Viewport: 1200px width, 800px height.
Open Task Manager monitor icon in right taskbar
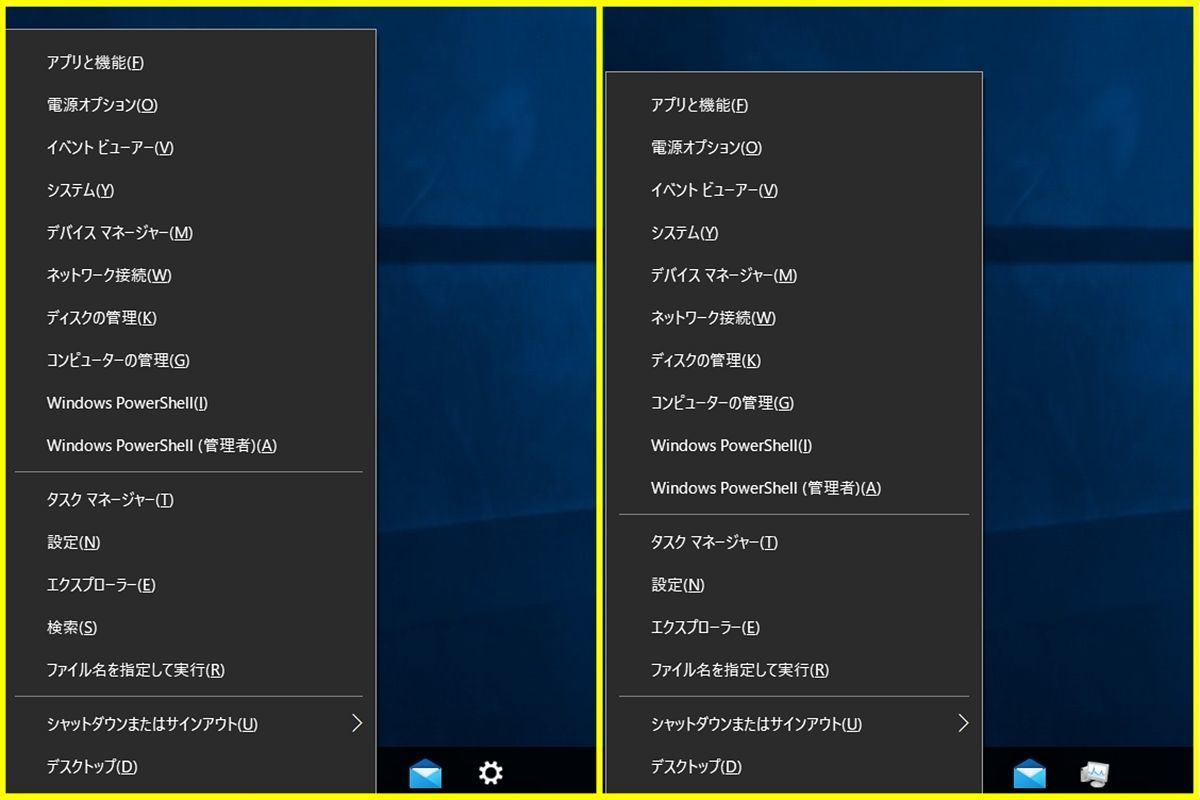1095,774
